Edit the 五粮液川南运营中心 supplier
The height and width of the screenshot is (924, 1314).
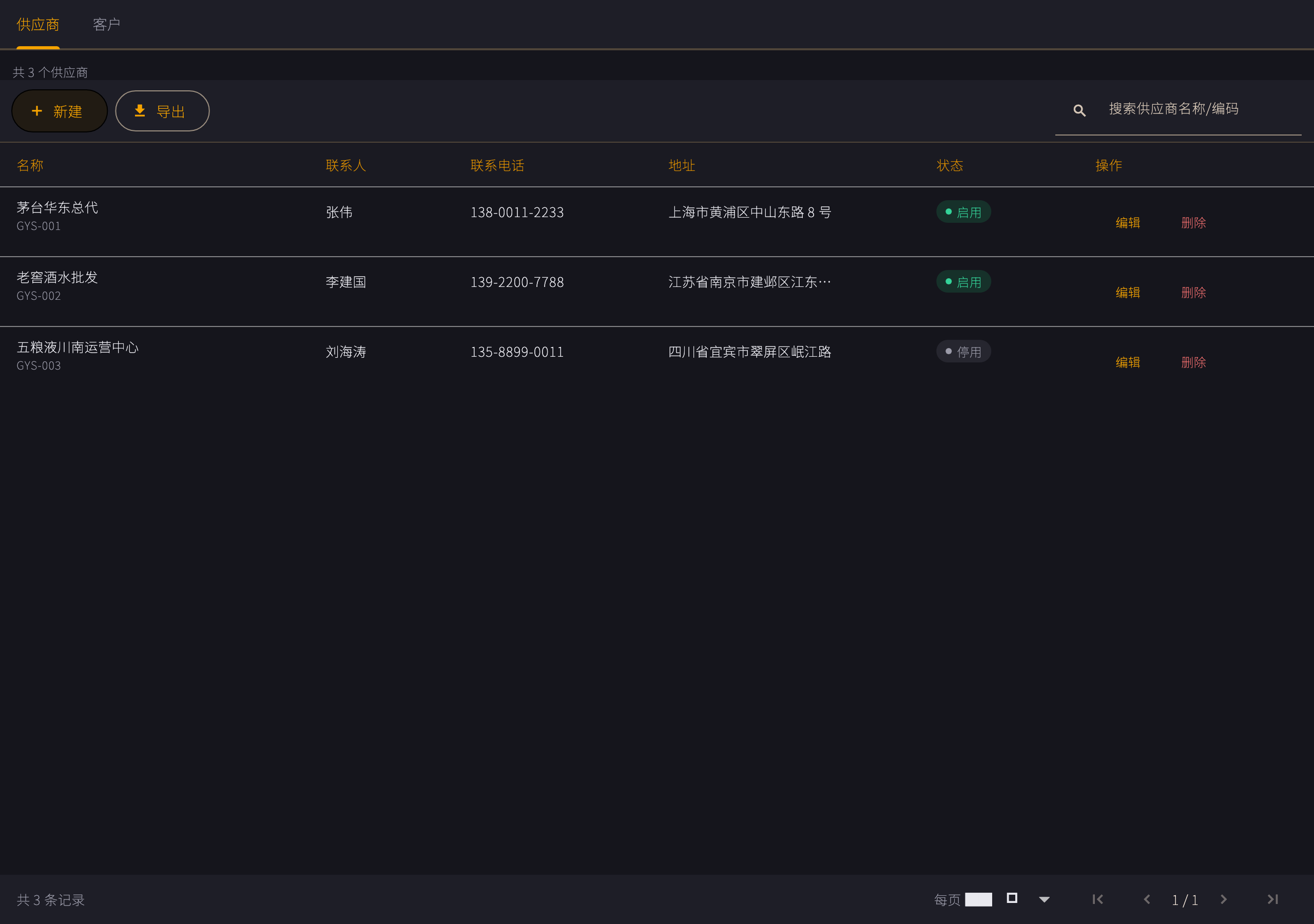[x=1128, y=362]
